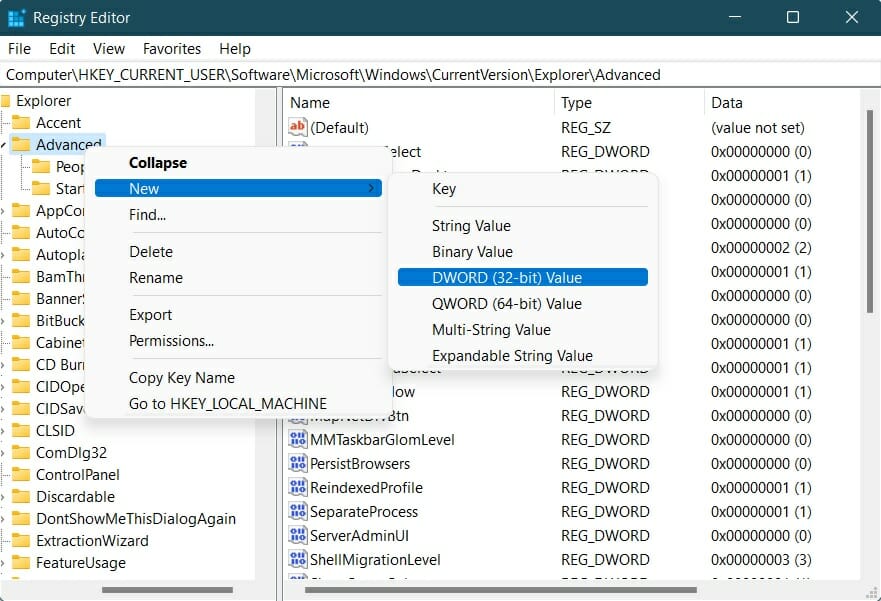Click the tree pane horizontal scrollbar thumb
881x601 pixels.
coord(167,590)
